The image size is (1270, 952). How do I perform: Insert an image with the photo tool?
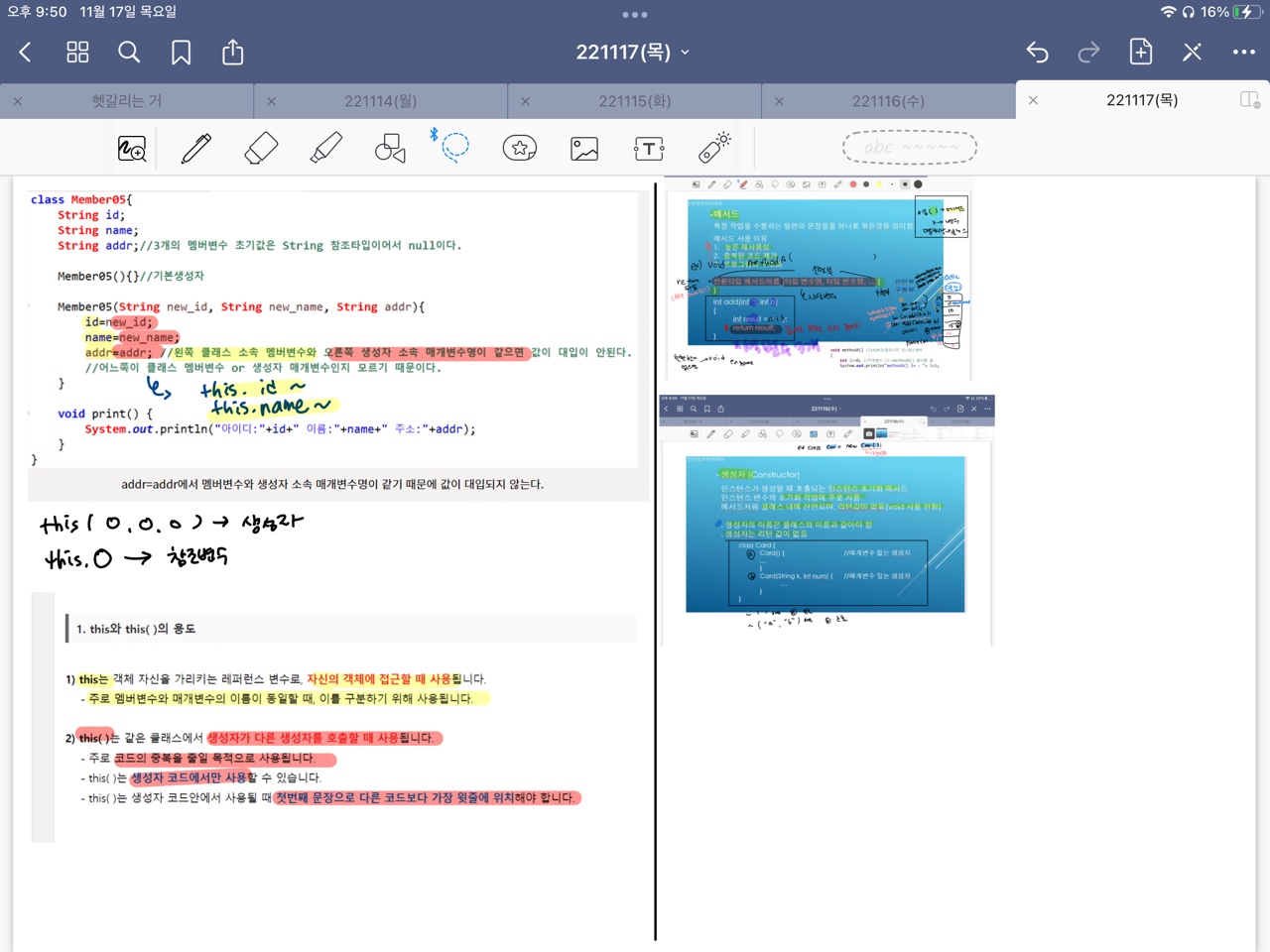pos(584,149)
